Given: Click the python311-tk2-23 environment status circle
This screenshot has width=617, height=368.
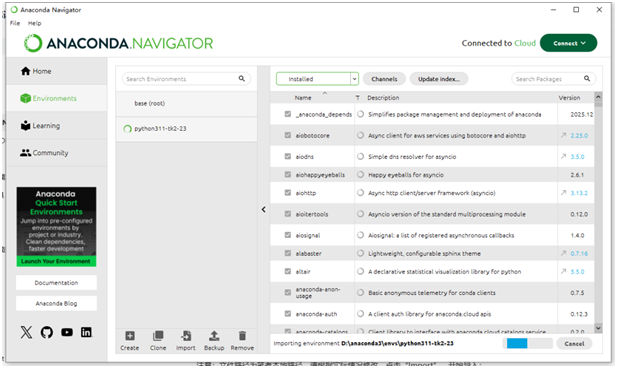Looking at the screenshot, I should (x=127, y=129).
